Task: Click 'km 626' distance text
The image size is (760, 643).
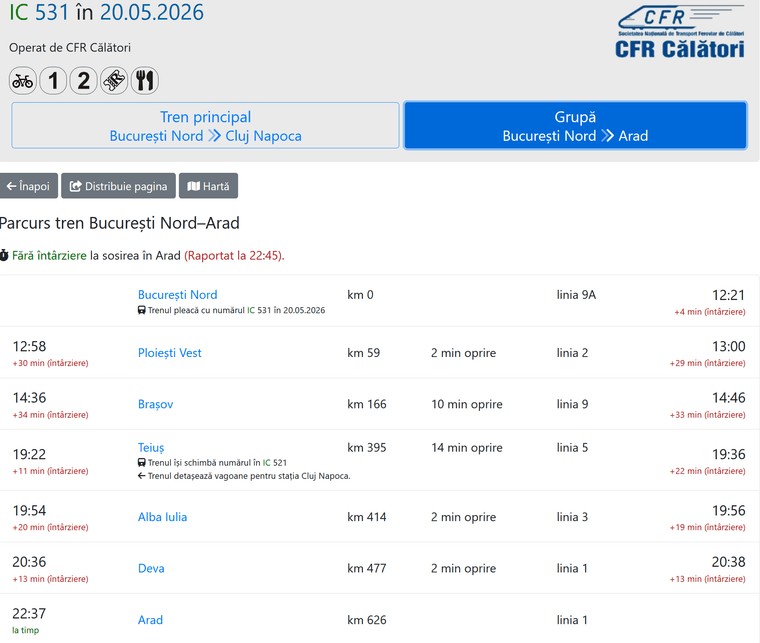Action: pyautogui.click(x=367, y=620)
